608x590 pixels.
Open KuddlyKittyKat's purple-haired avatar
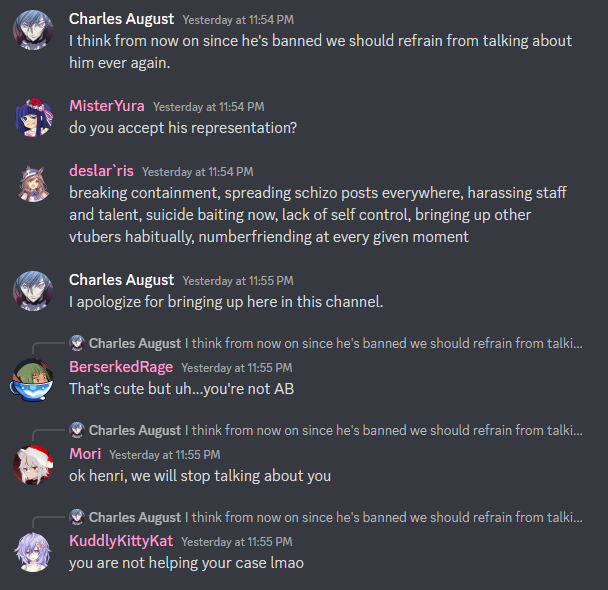pyautogui.click(x=33, y=552)
